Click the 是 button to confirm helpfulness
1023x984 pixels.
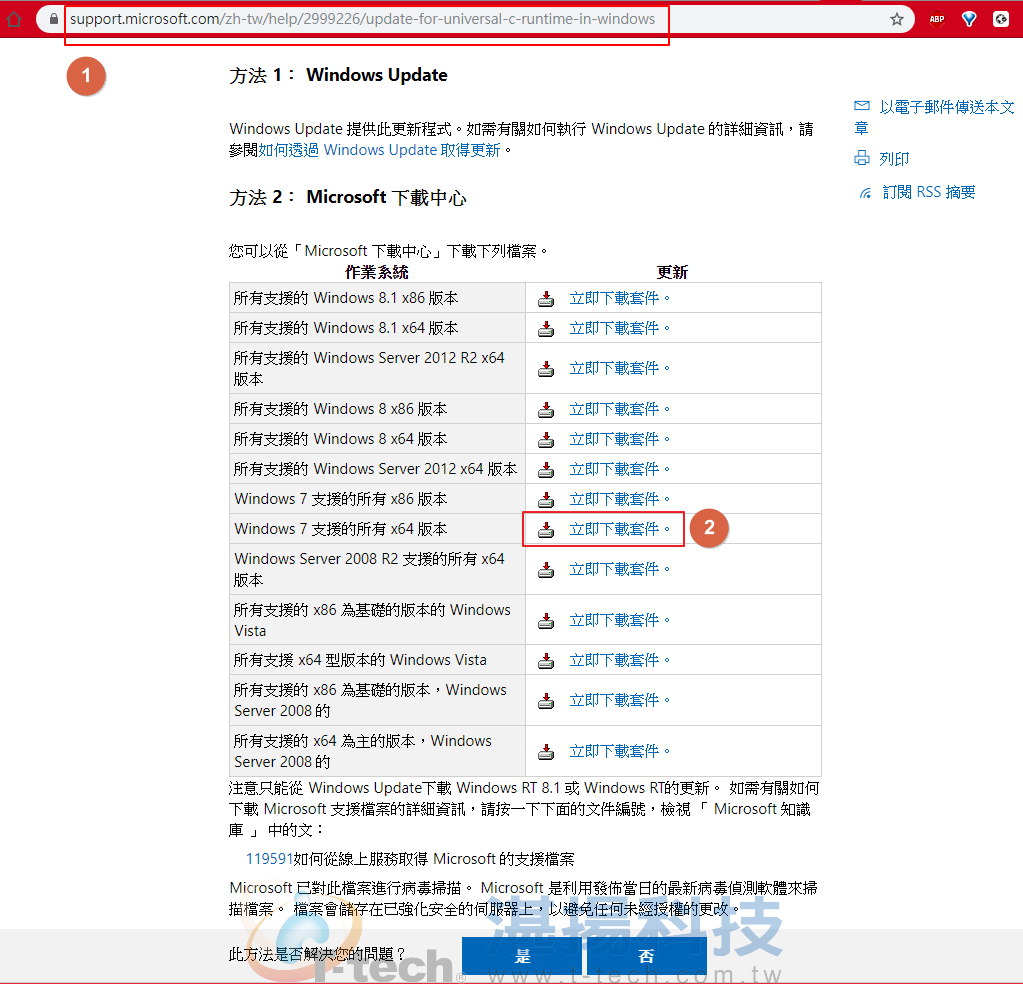coord(522,956)
